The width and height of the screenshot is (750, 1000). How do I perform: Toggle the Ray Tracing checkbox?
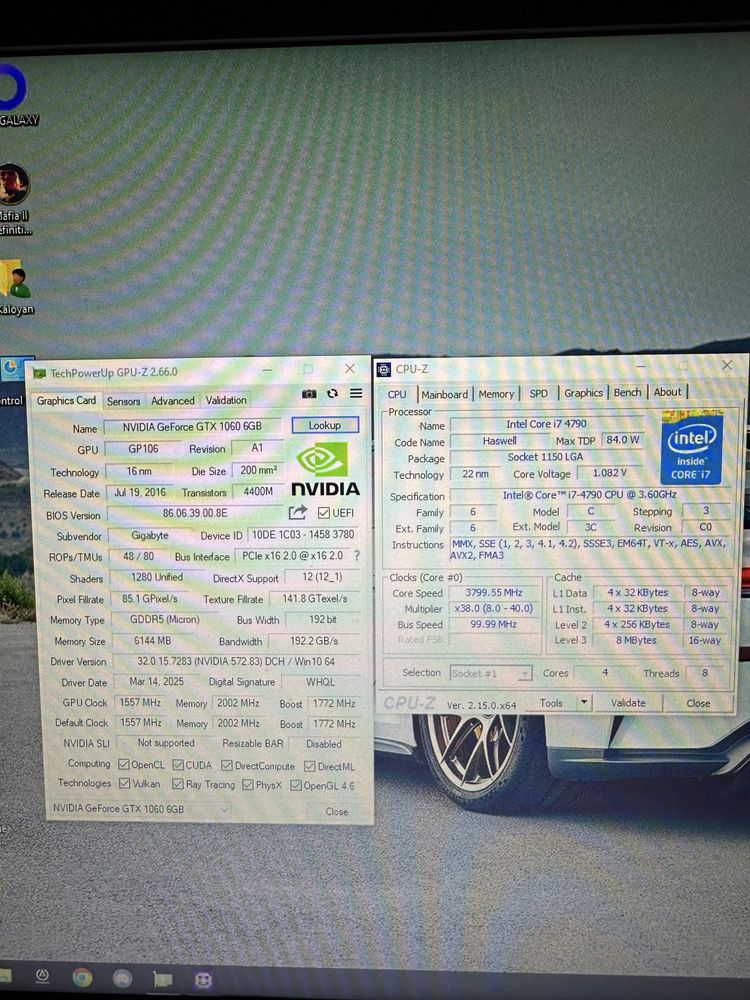click(x=178, y=784)
